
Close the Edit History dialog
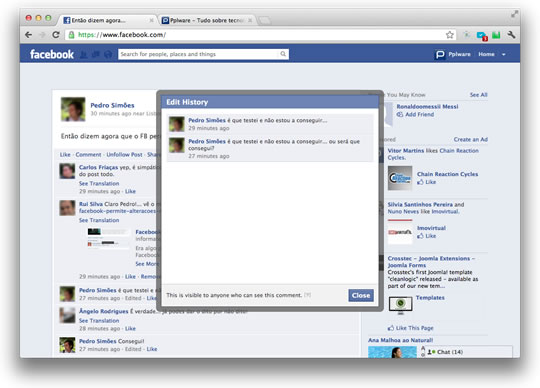click(x=361, y=295)
